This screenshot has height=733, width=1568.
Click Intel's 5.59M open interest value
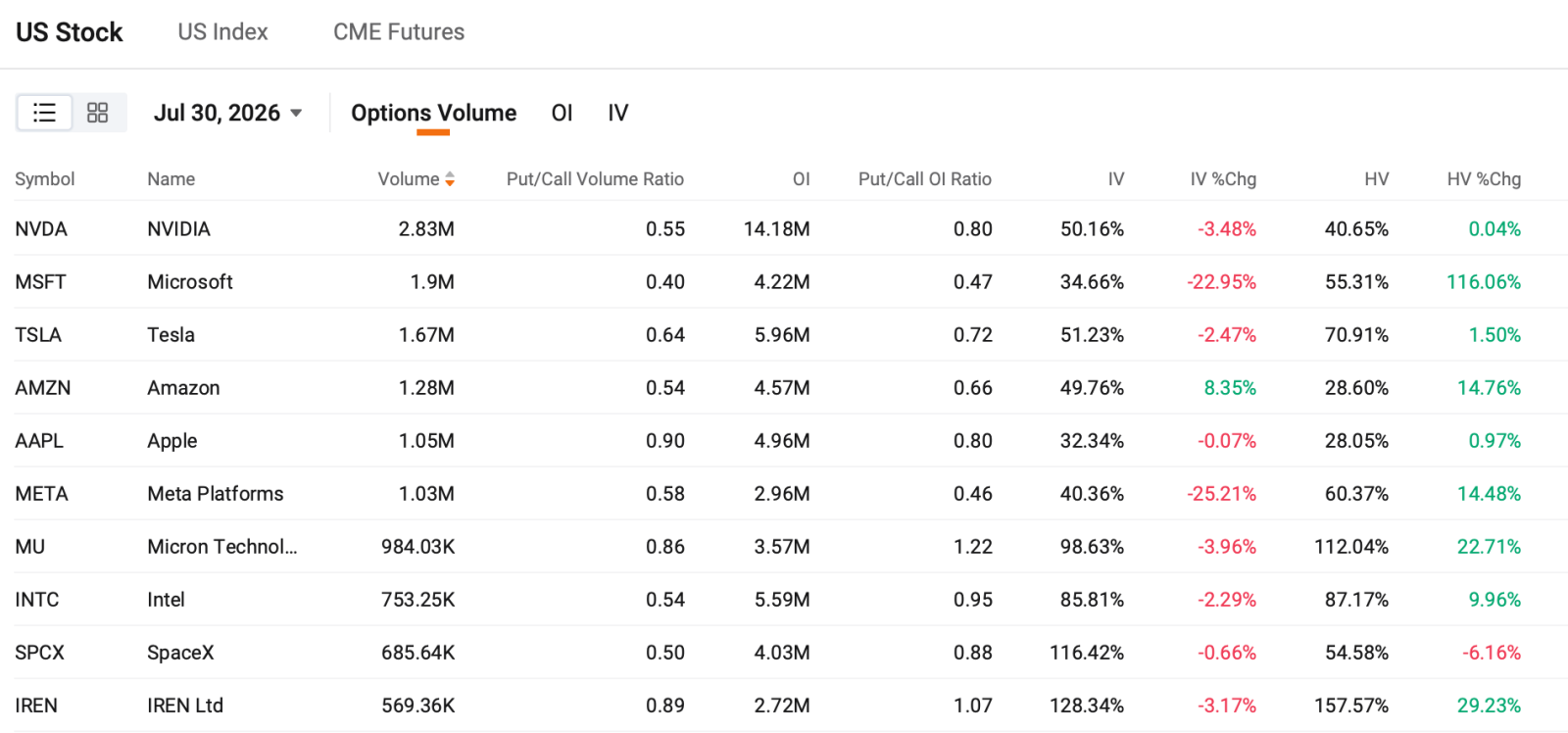click(782, 600)
